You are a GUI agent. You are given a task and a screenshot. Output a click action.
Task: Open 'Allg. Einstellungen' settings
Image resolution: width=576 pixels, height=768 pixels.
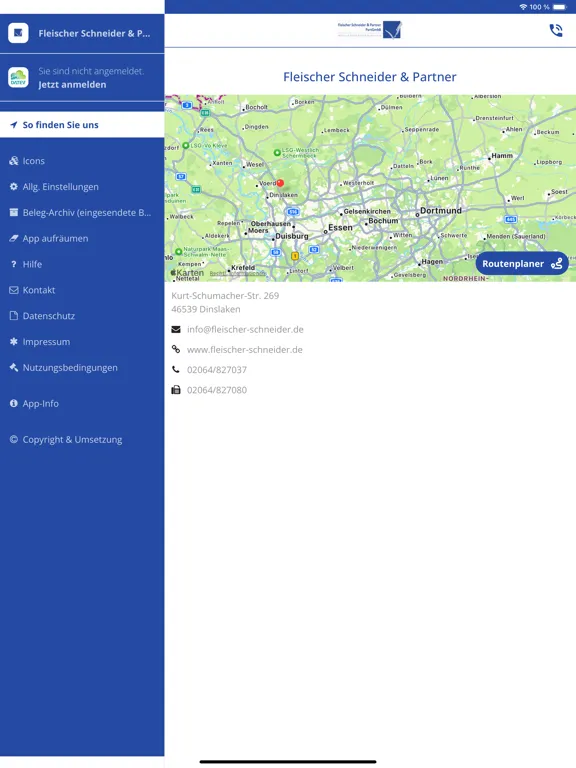pos(82,187)
